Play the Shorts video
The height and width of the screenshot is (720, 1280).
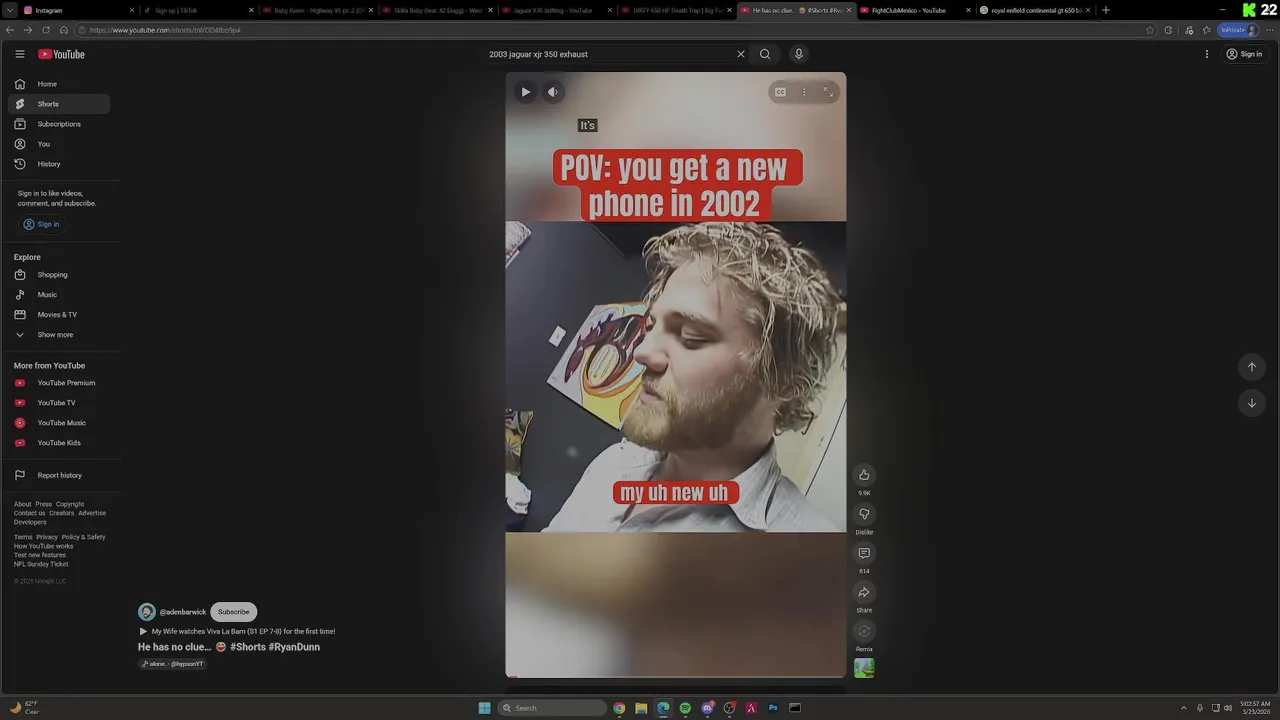(526, 92)
